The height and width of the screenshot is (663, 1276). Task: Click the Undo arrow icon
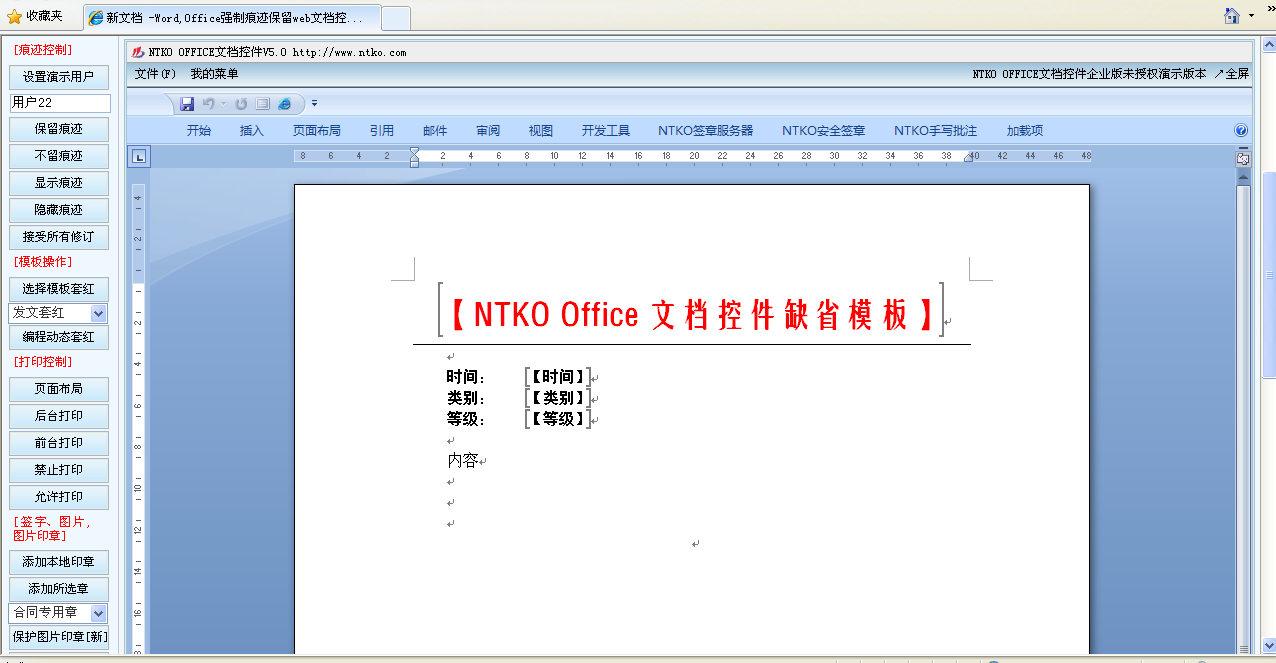(208, 103)
